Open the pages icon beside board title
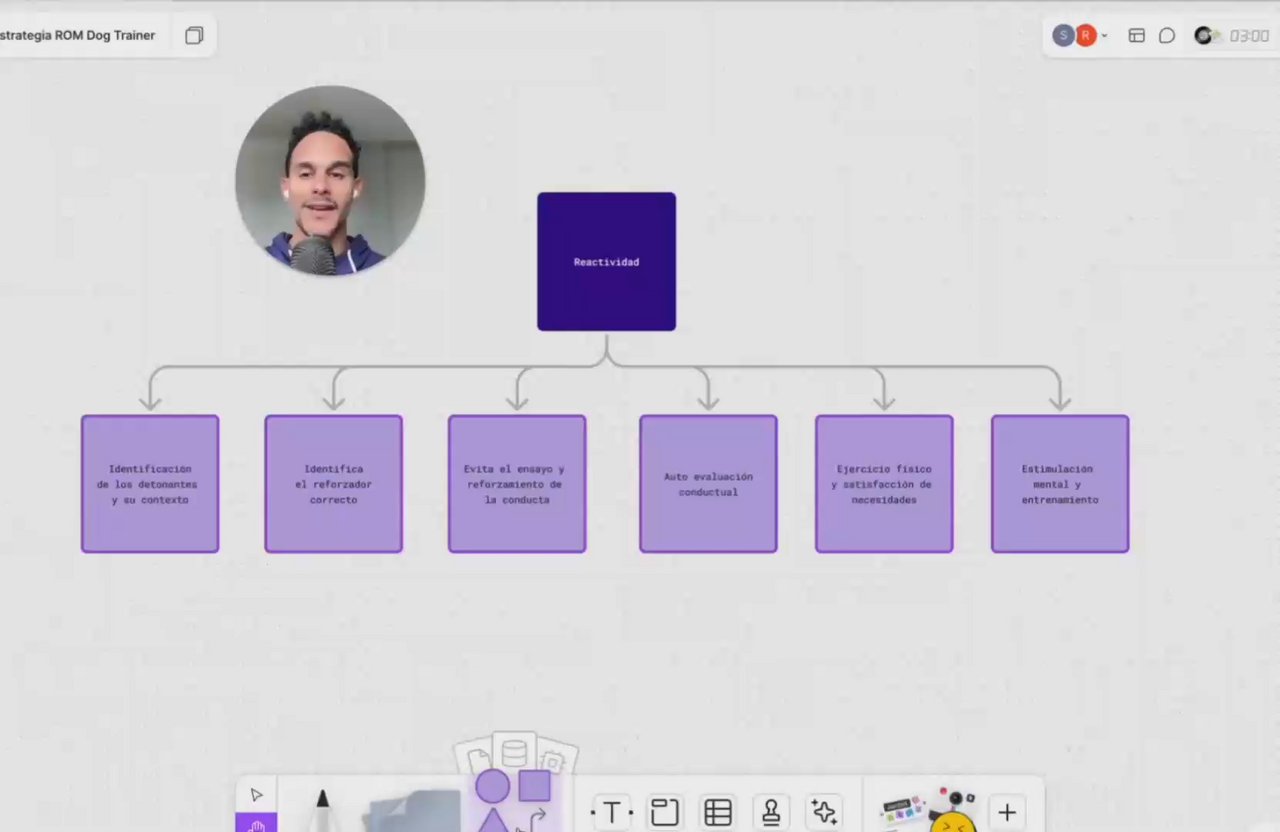 click(194, 36)
